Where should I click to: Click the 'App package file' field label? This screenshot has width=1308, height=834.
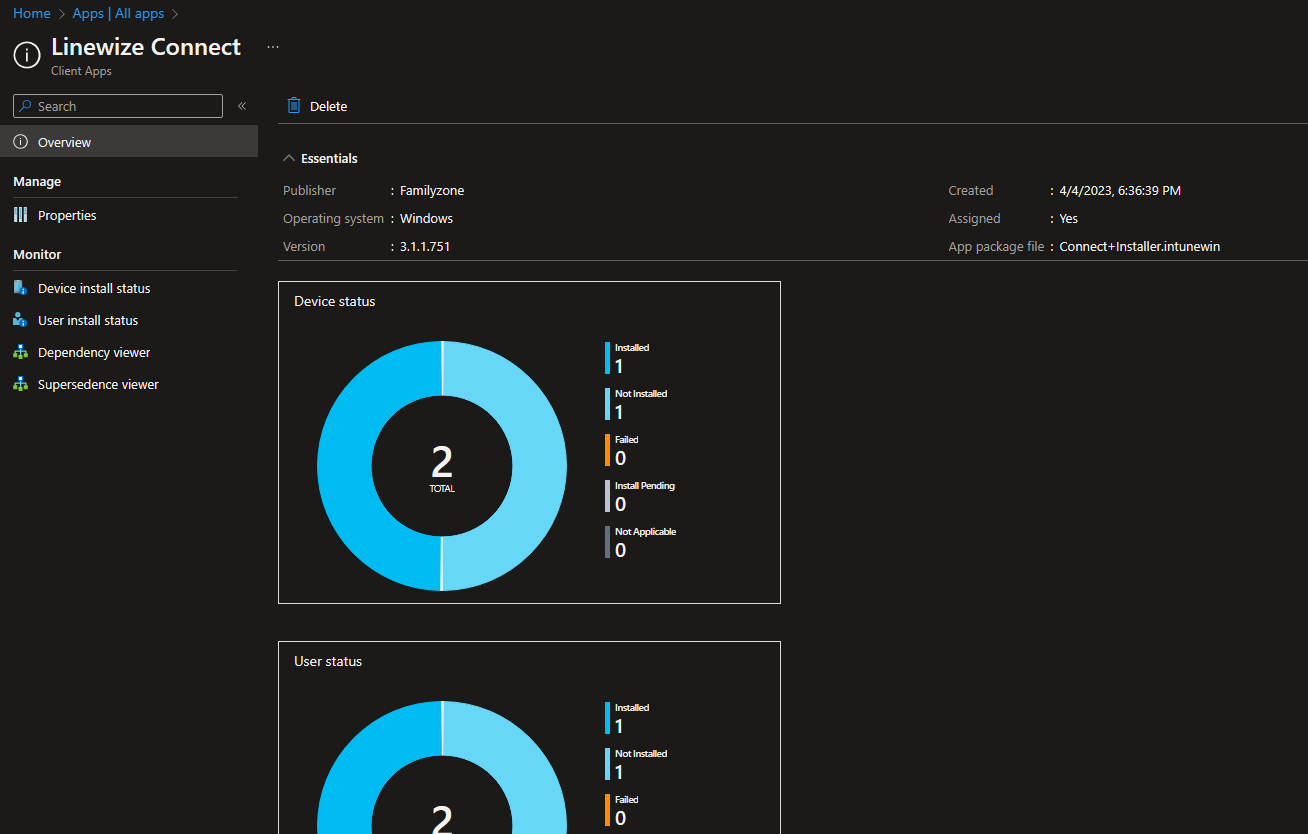(996, 246)
